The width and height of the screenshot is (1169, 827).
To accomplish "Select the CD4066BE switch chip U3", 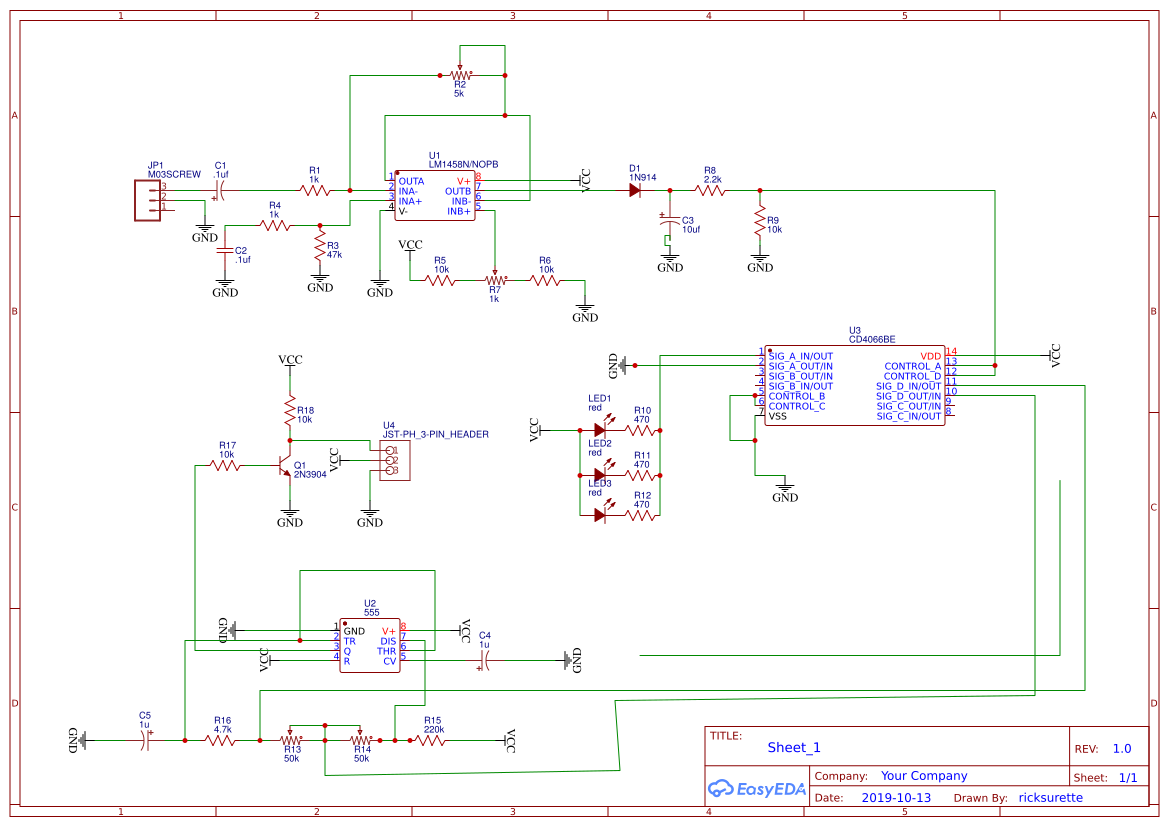I will coord(854,386).
